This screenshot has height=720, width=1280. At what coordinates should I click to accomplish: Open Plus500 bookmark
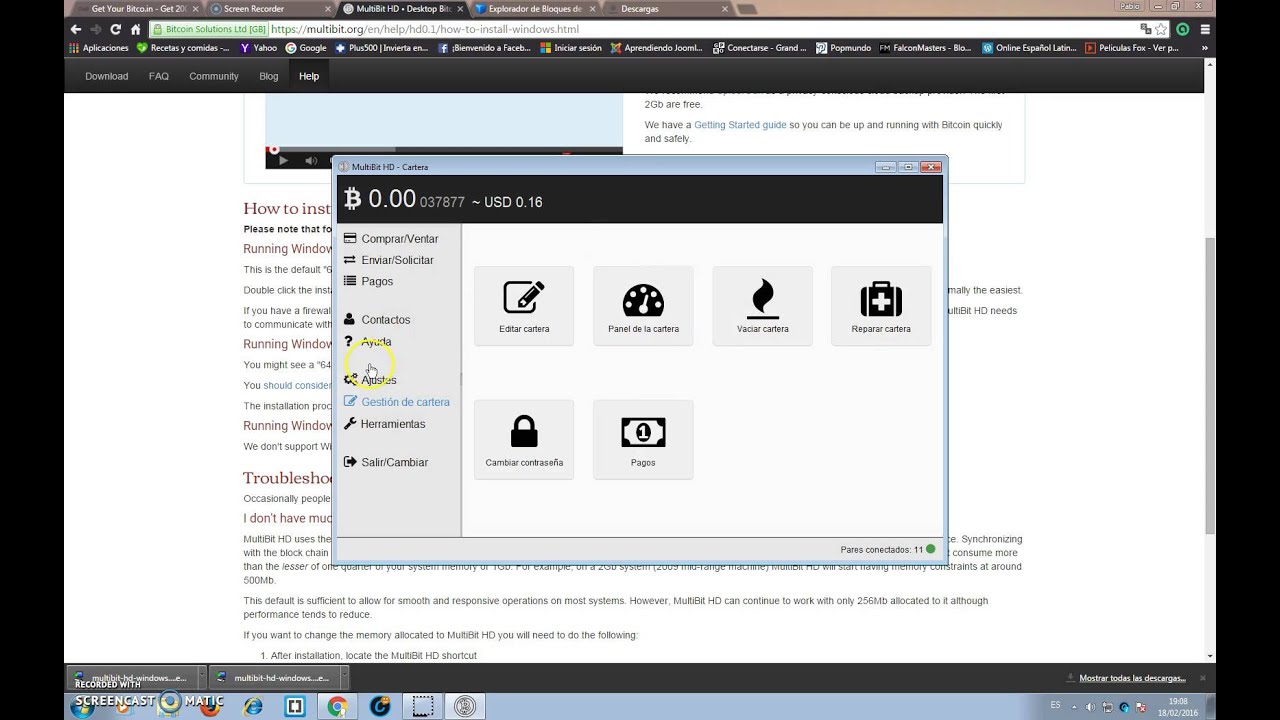point(381,47)
